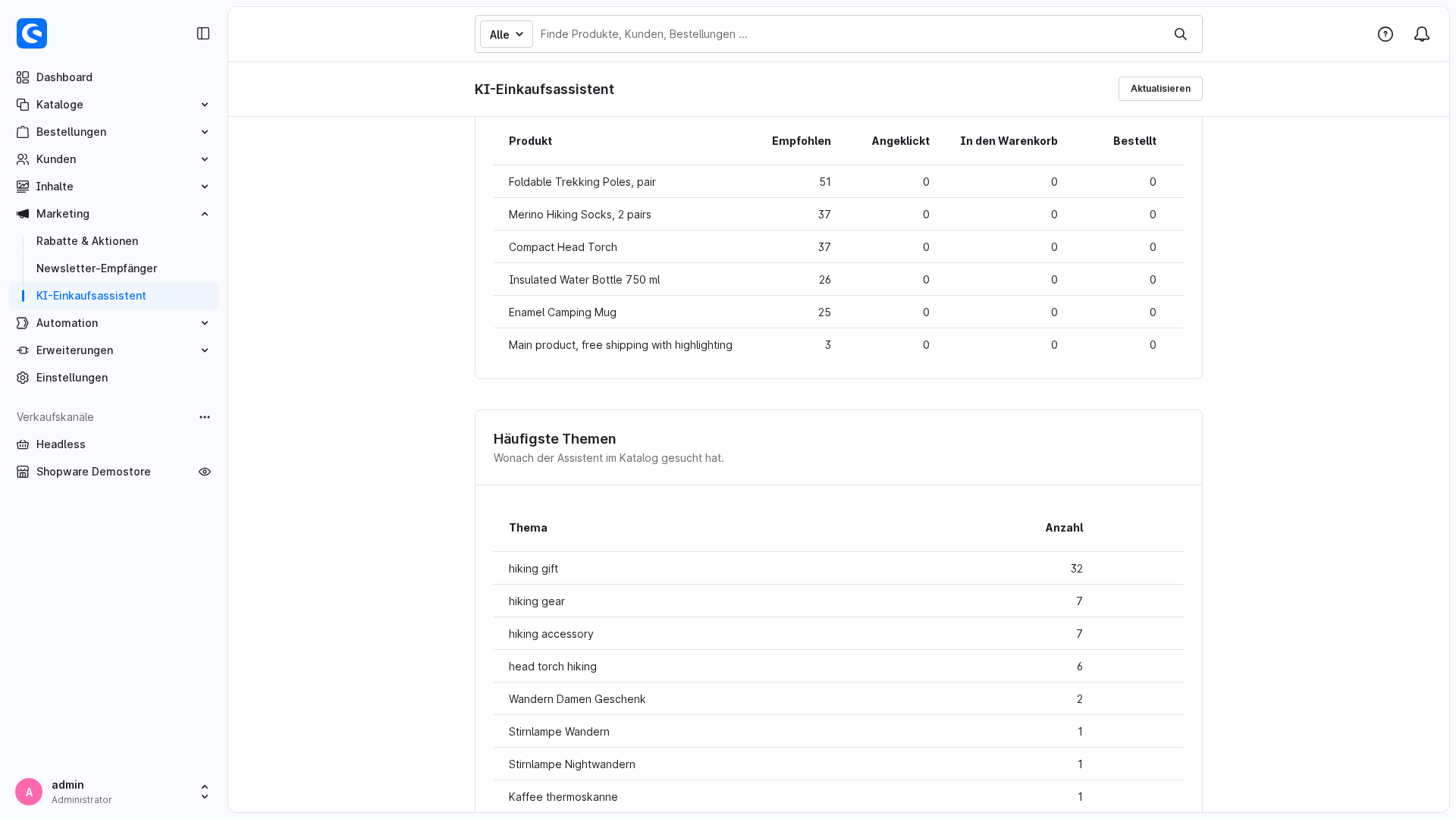
Task: Click the Erweiterungen plug icon
Action: (x=23, y=350)
